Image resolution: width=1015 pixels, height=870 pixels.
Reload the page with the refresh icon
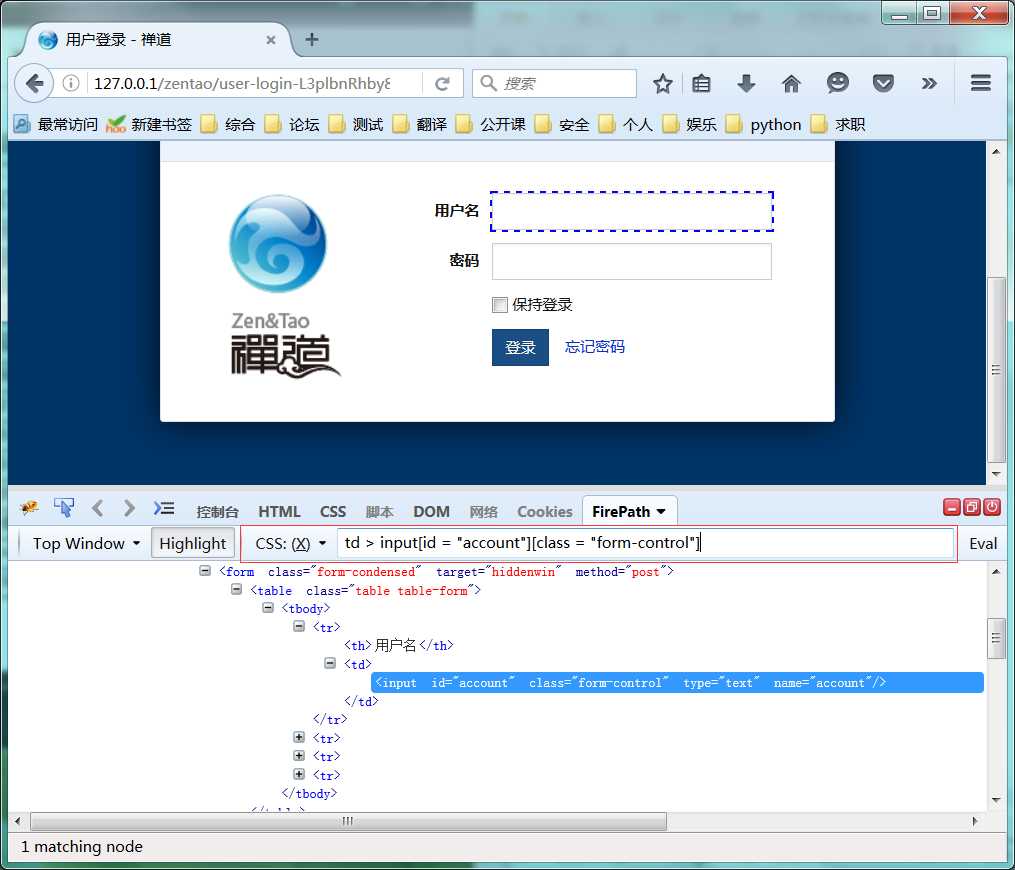(x=442, y=84)
